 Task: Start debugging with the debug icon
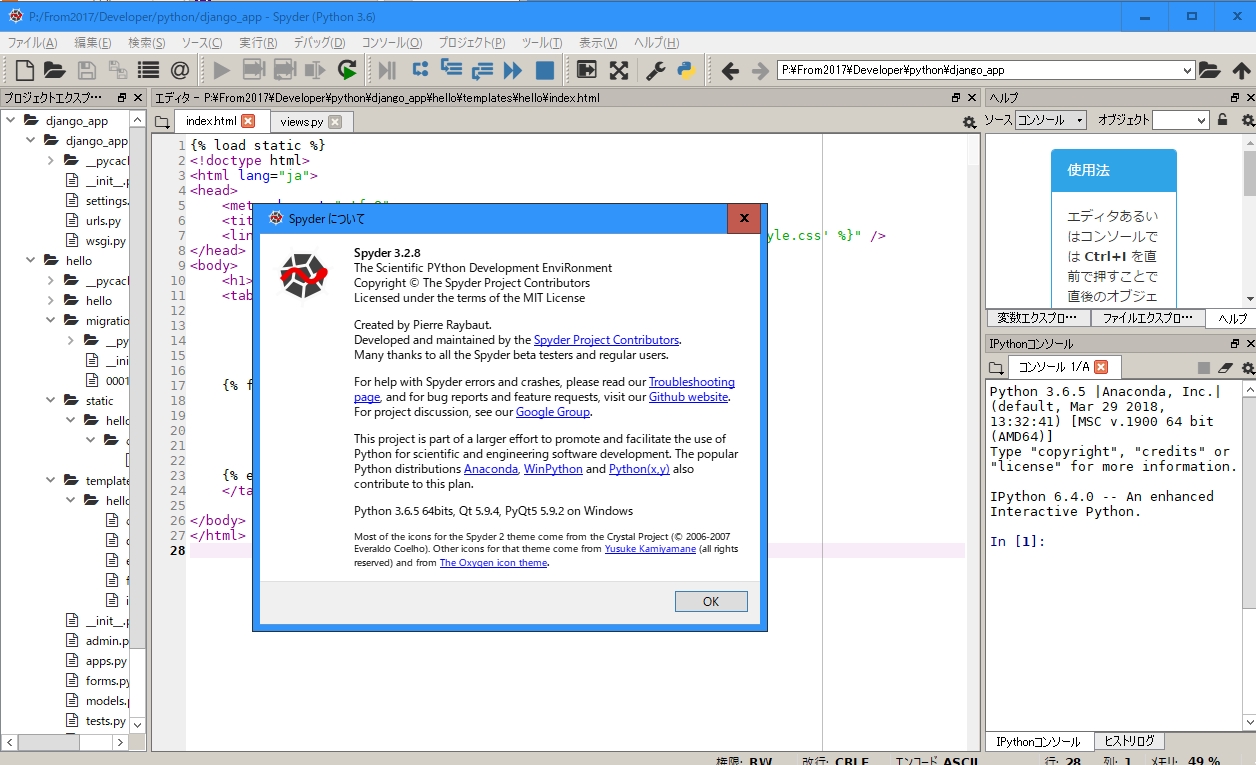tap(388, 70)
